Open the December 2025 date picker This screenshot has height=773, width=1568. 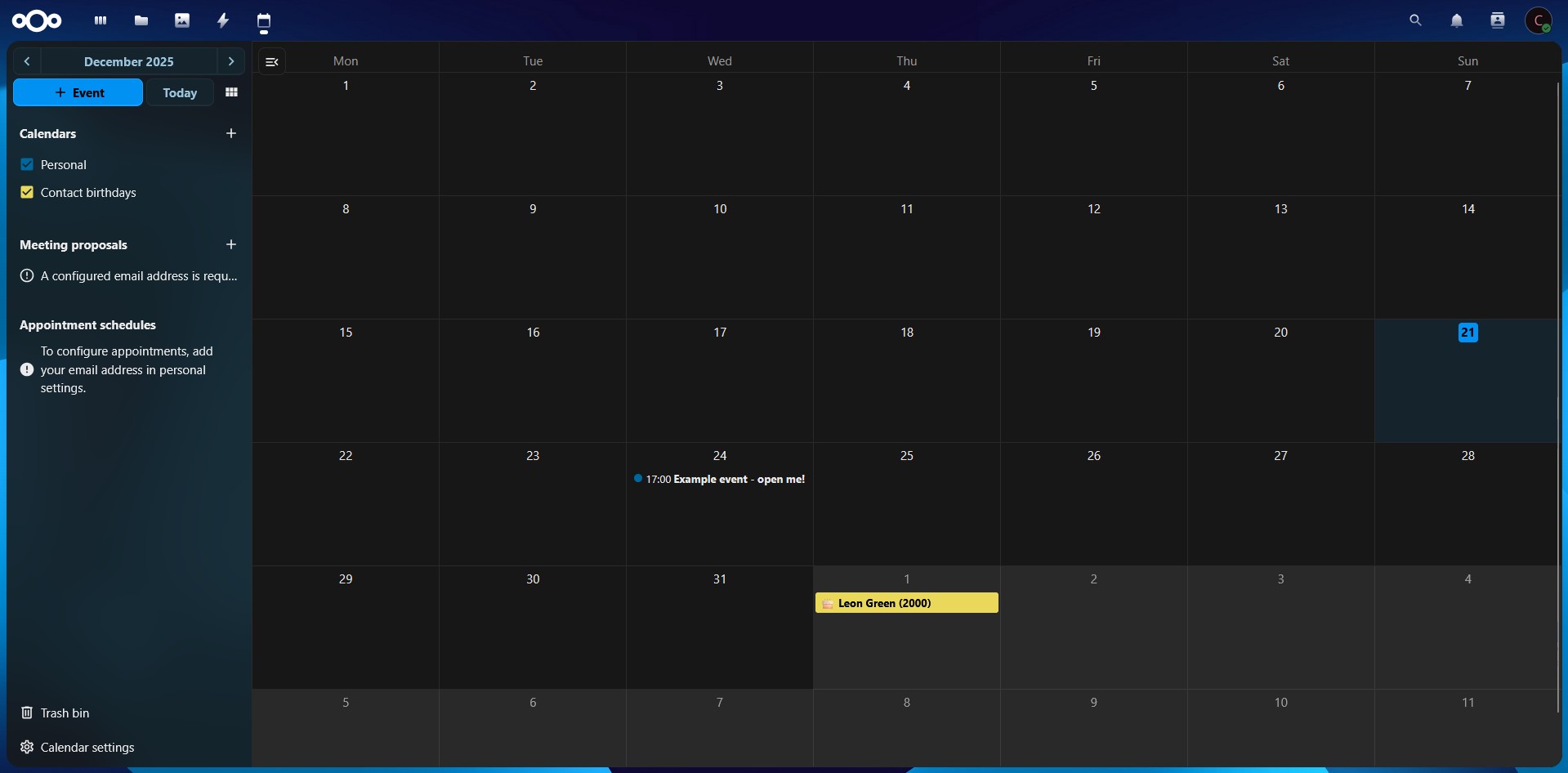[x=129, y=61]
